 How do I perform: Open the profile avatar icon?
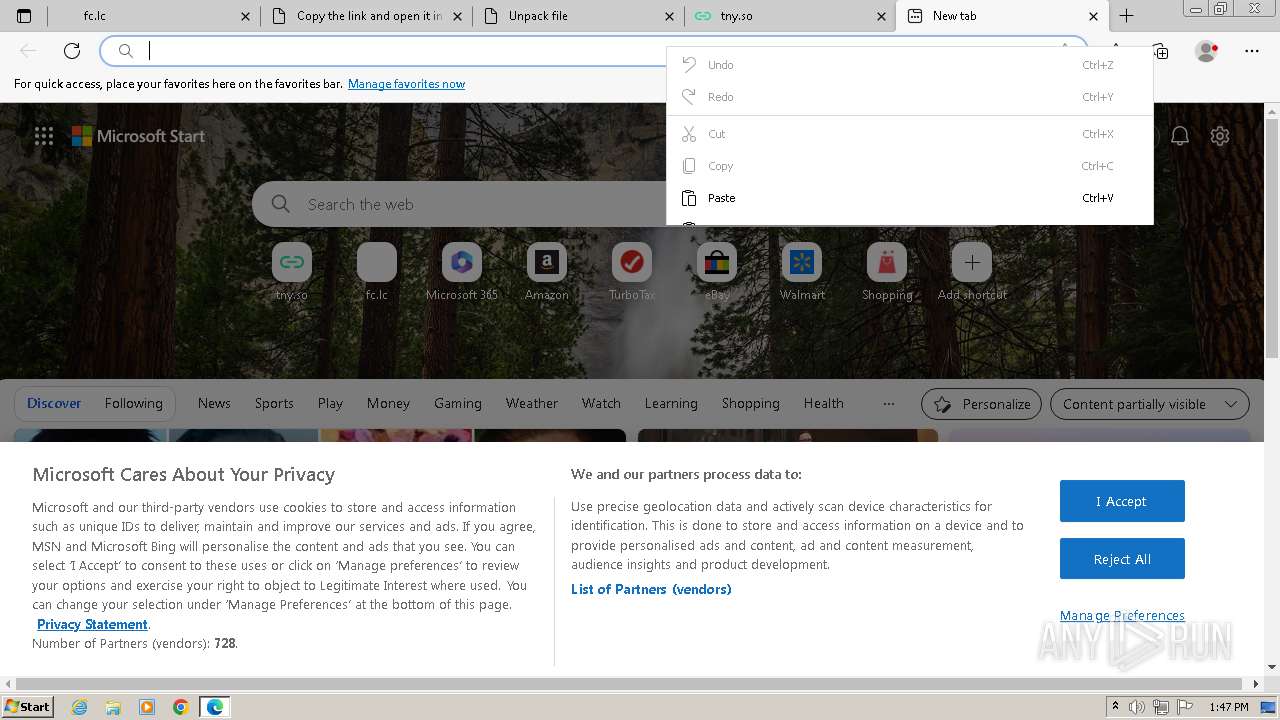point(1207,51)
